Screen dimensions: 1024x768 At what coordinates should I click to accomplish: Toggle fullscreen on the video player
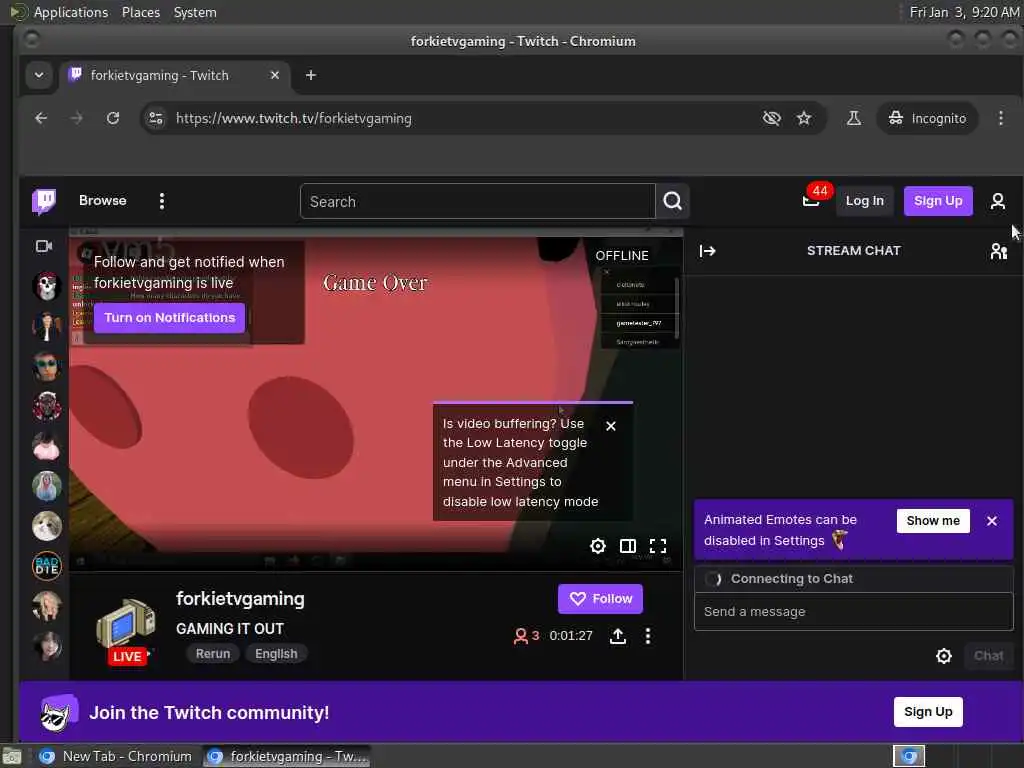[658, 546]
